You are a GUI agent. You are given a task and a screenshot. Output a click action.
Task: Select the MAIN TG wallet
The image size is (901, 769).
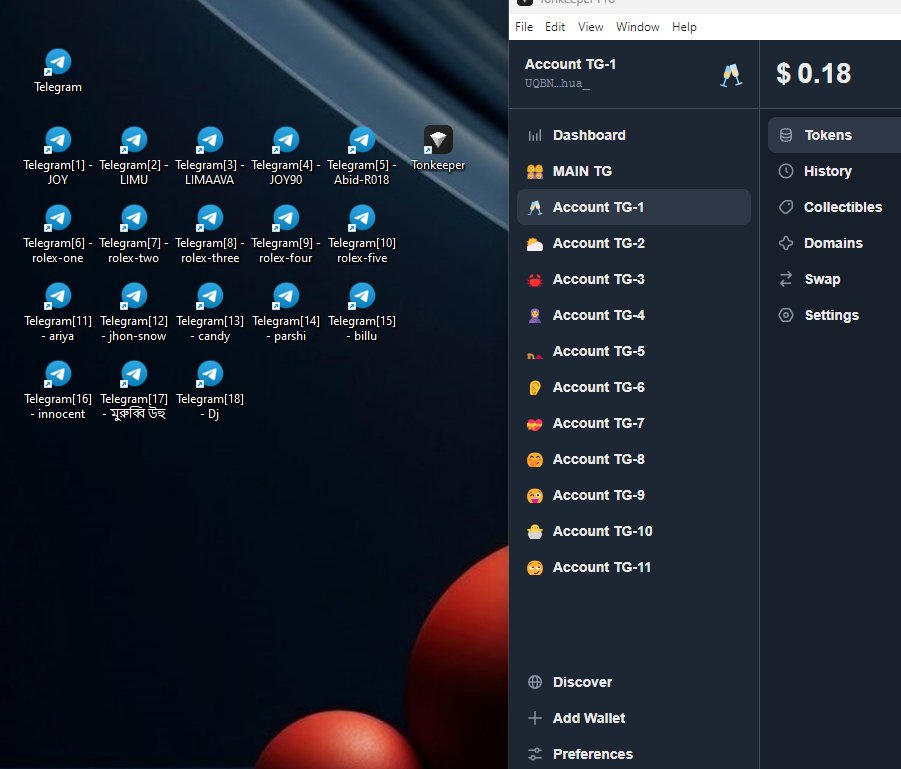tap(634, 171)
